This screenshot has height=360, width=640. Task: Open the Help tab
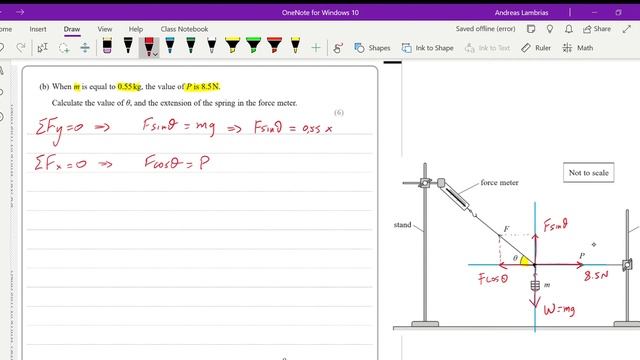click(x=136, y=29)
